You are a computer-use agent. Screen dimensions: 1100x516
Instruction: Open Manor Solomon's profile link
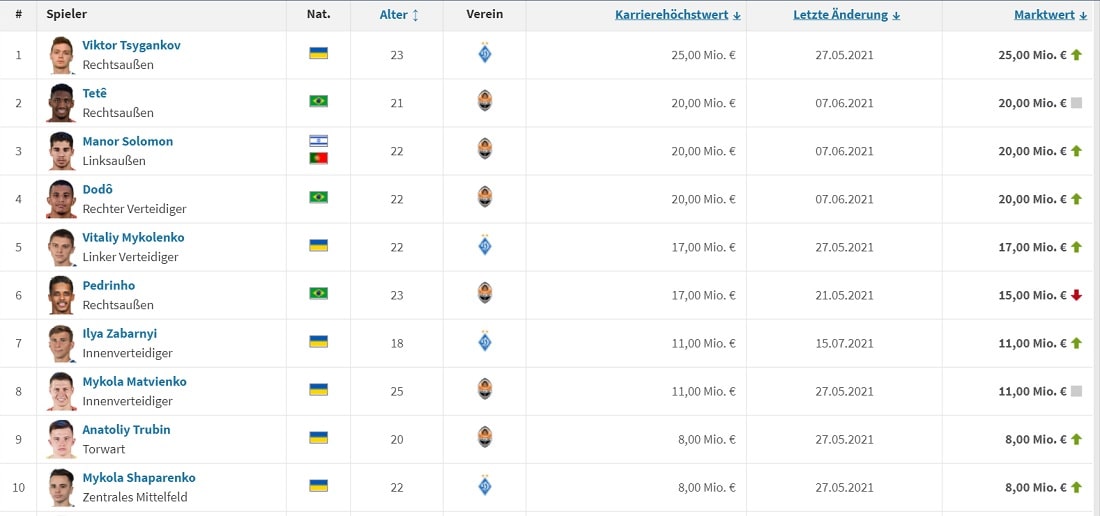pos(127,141)
